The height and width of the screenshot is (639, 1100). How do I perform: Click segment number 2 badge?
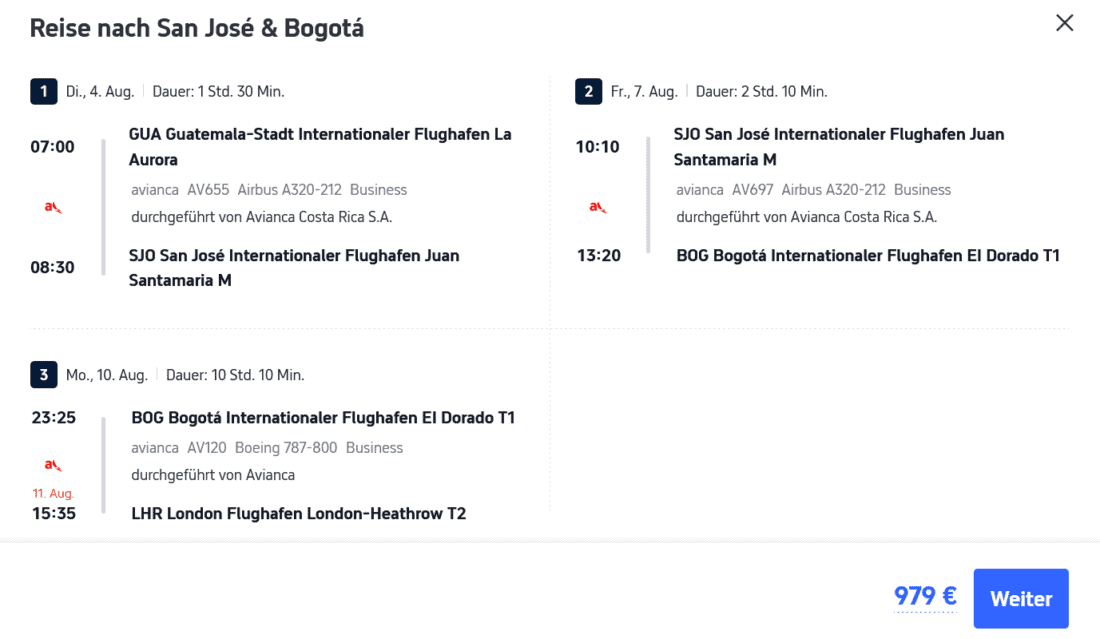click(x=588, y=92)
